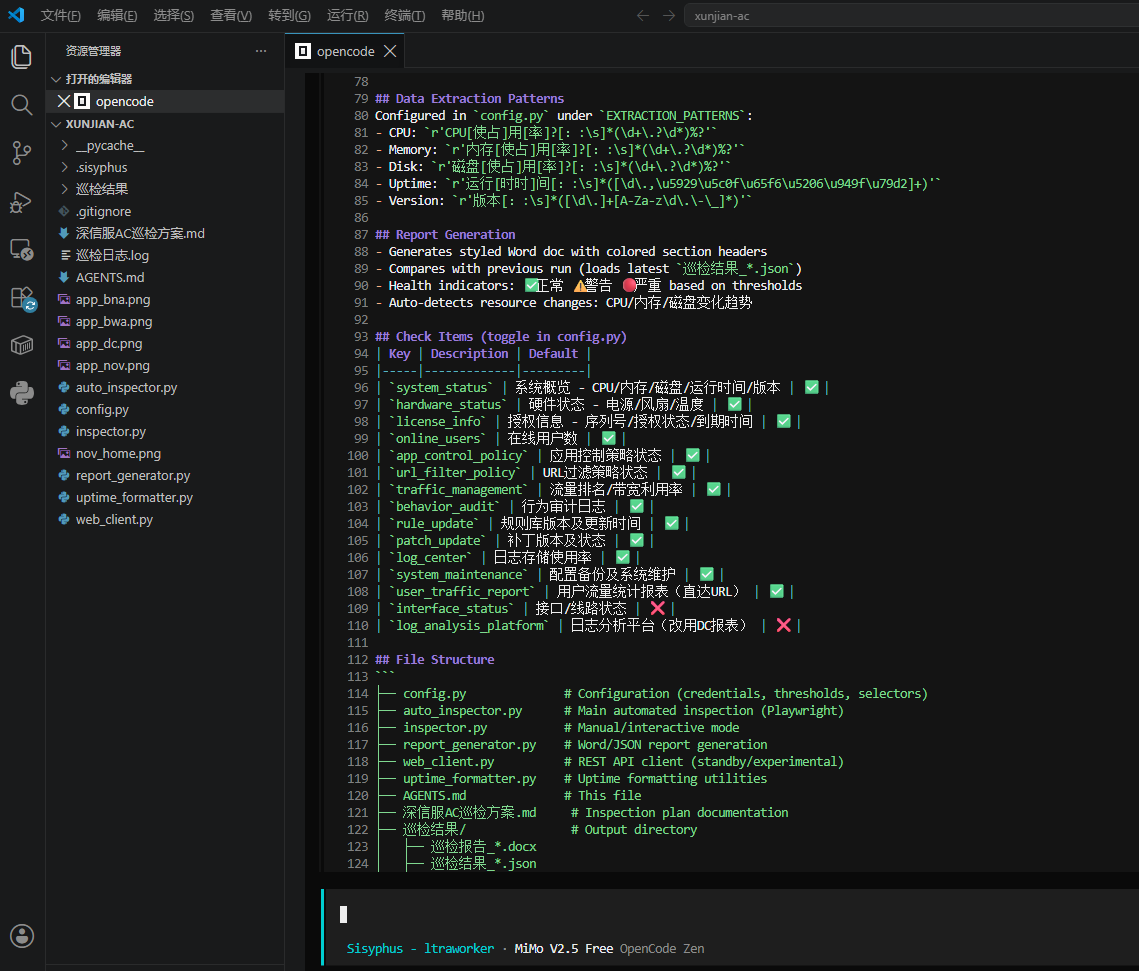
Task: Open the explorer more actions menu
Action: pyautogui.click(x=261, y=51)
